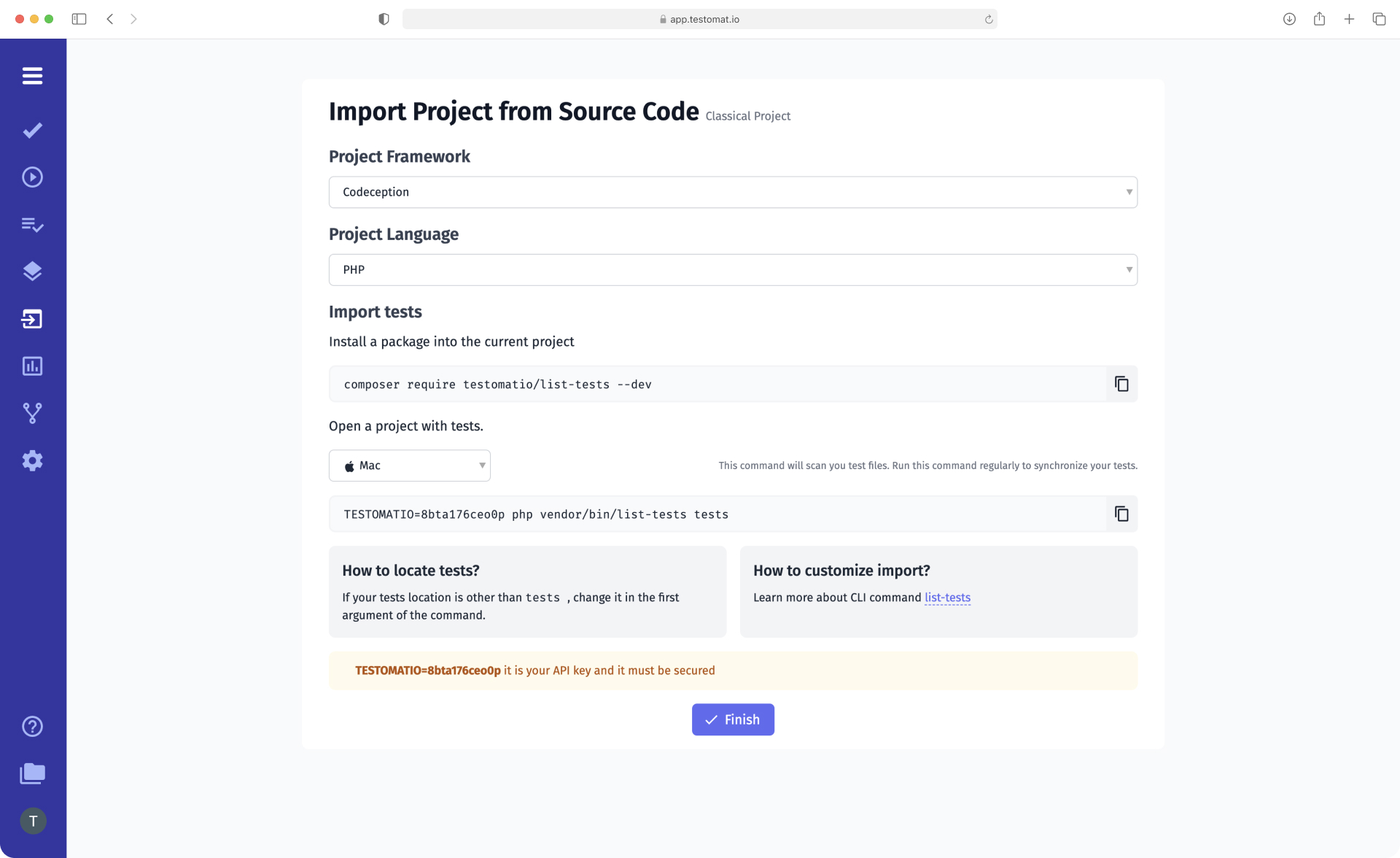This screenshot has height=858, width=1400.
Task: Open the Import section icon in sidebar
Action: 33,319
